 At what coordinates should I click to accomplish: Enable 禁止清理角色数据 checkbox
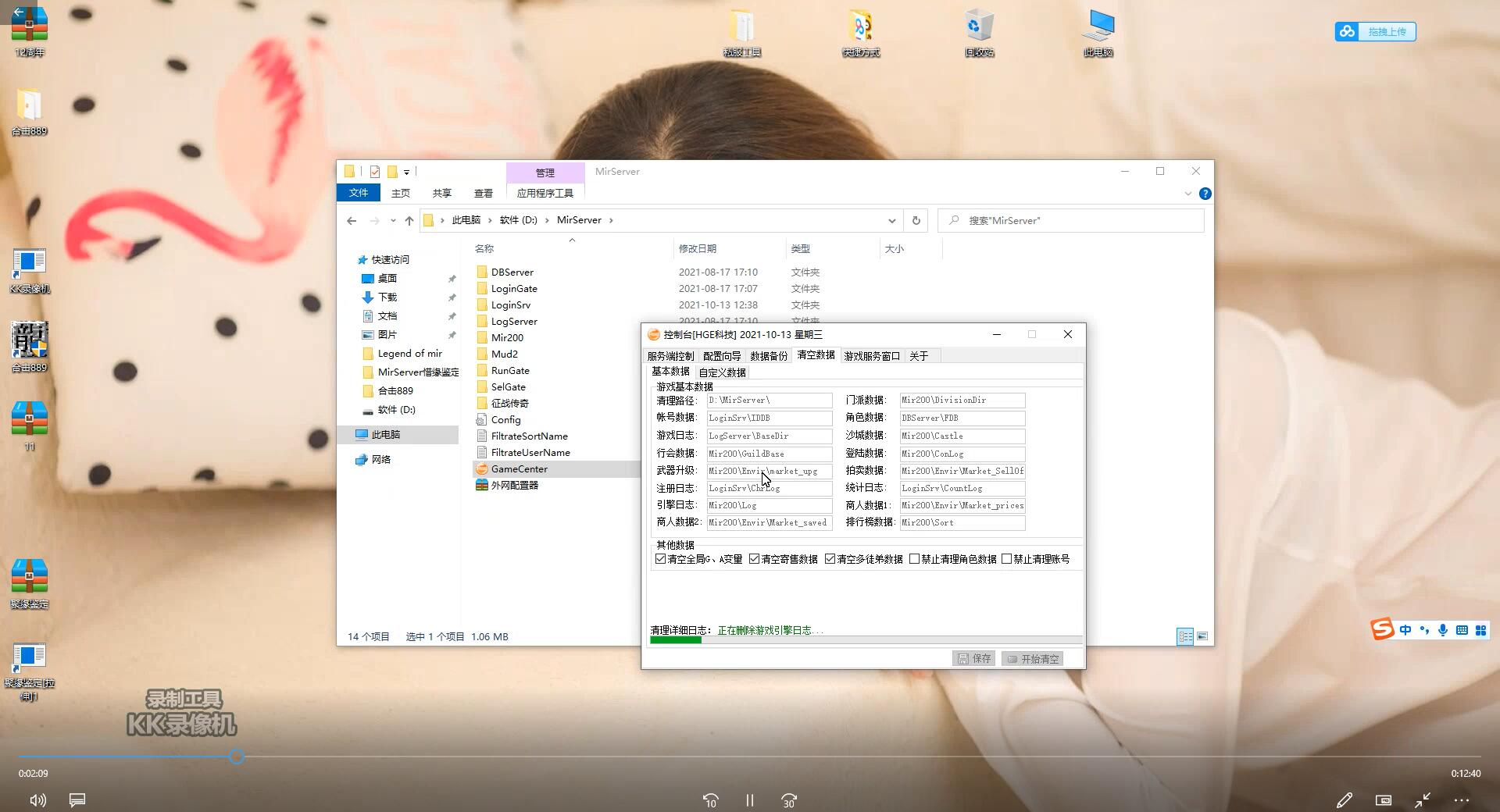914,559
